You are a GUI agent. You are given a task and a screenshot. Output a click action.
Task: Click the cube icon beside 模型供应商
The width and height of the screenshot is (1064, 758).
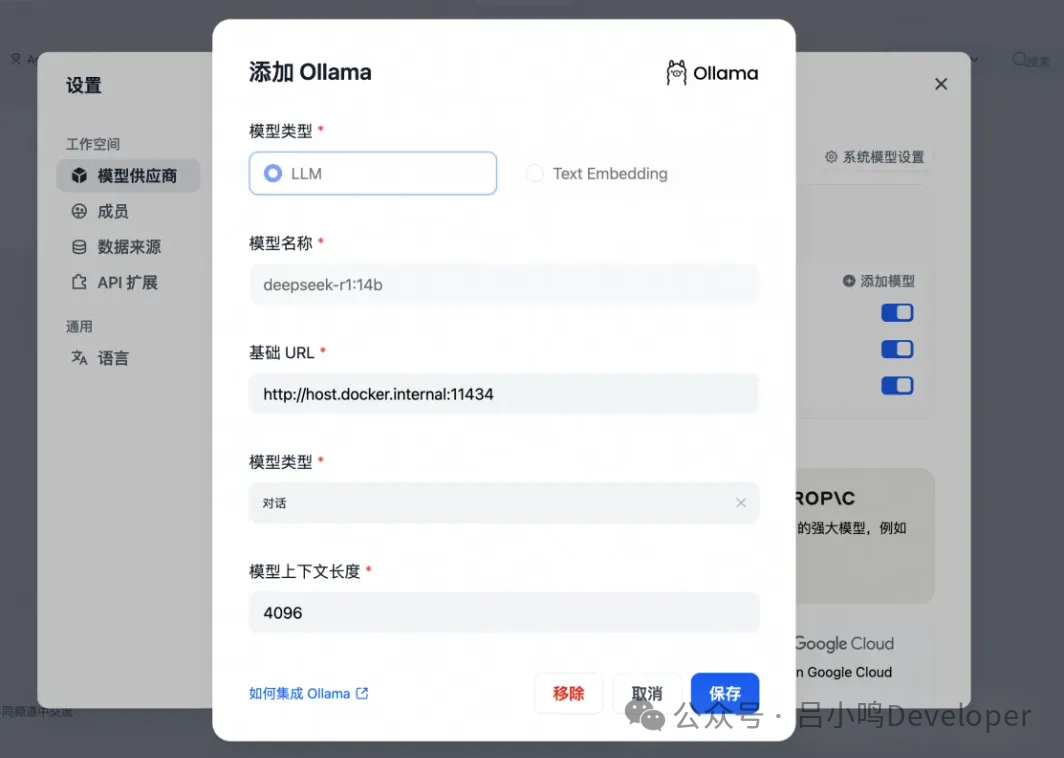click(79, 176)
